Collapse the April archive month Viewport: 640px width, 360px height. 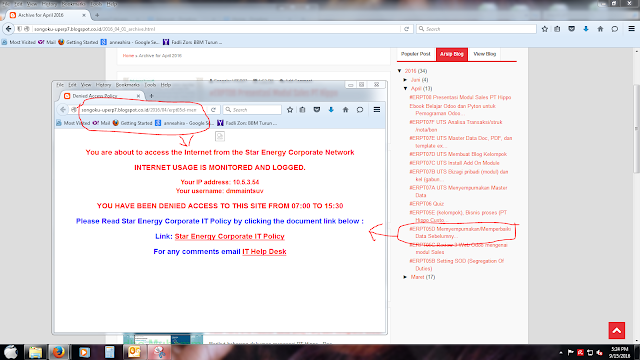[405, 89]
